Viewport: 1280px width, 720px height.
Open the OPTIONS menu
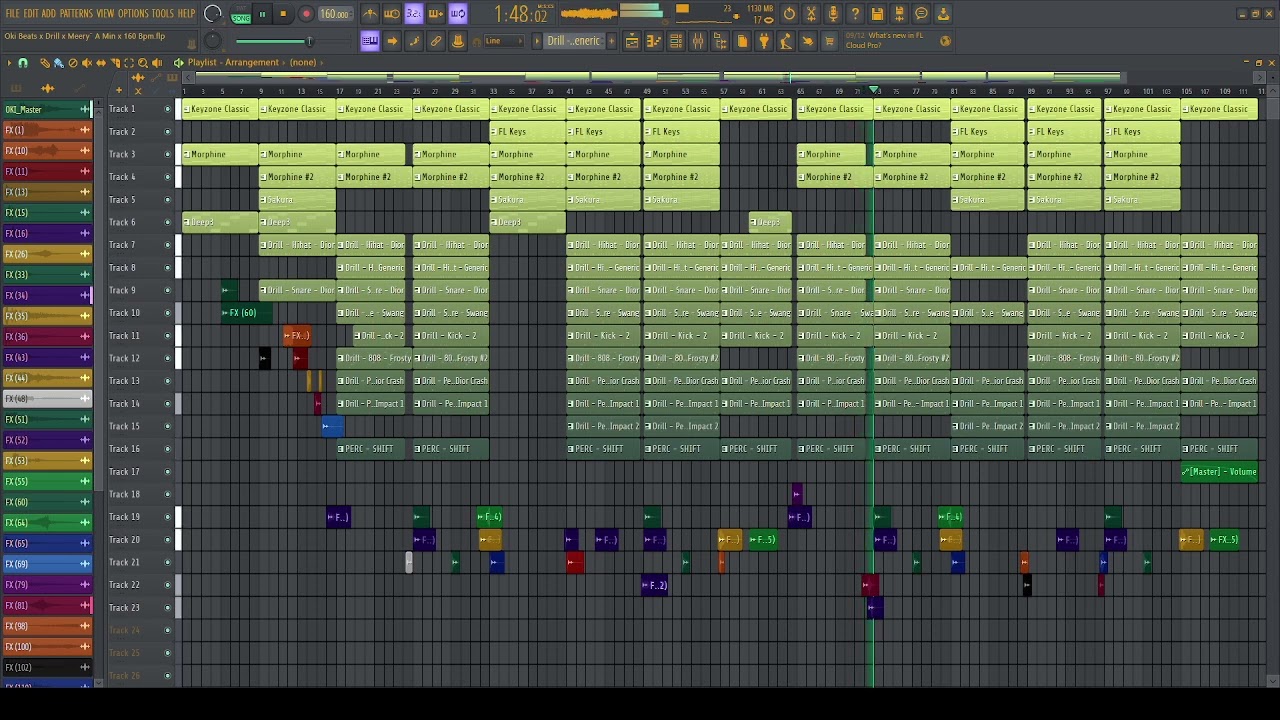[133, 14]
